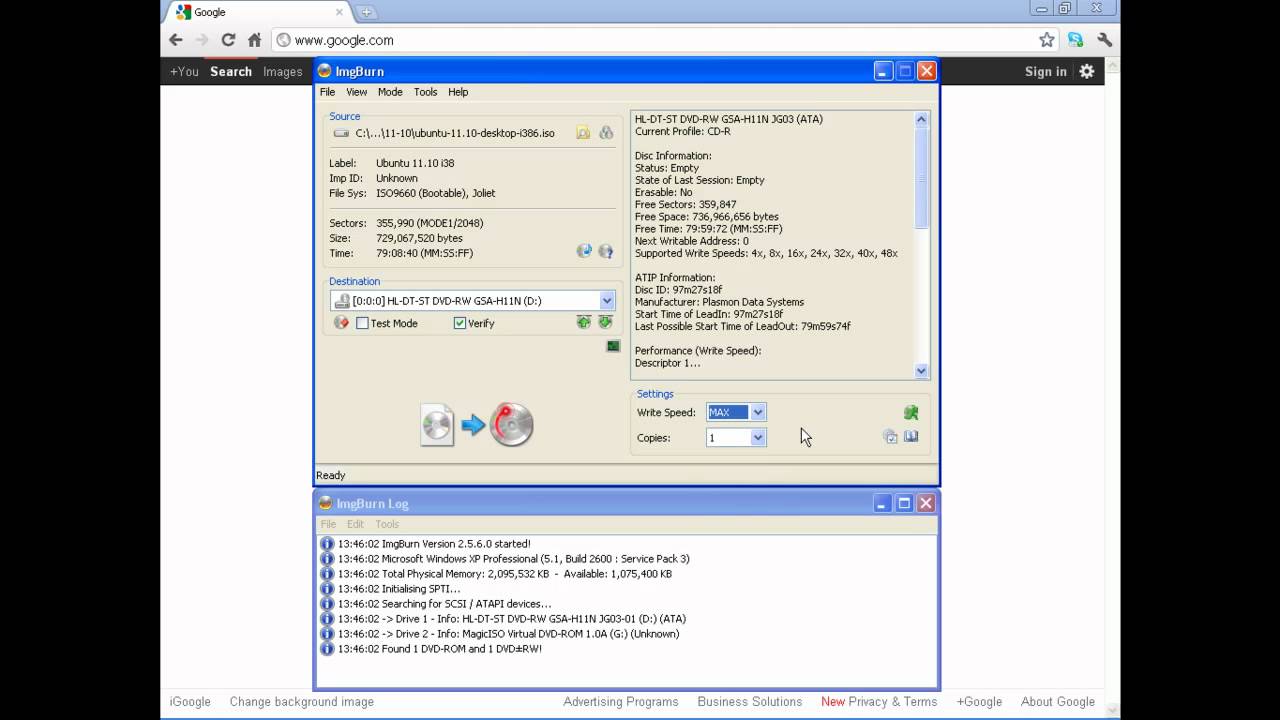Click the open book icon in Settings
Viewport: 1280px width, 720px height.
pyautogui.click(x=911, y=437)
